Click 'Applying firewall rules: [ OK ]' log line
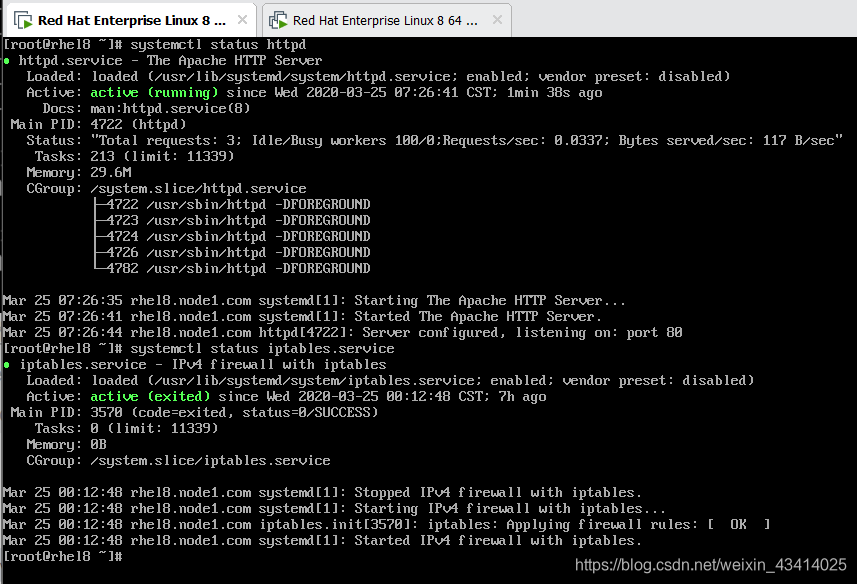 tap(386, 524)
